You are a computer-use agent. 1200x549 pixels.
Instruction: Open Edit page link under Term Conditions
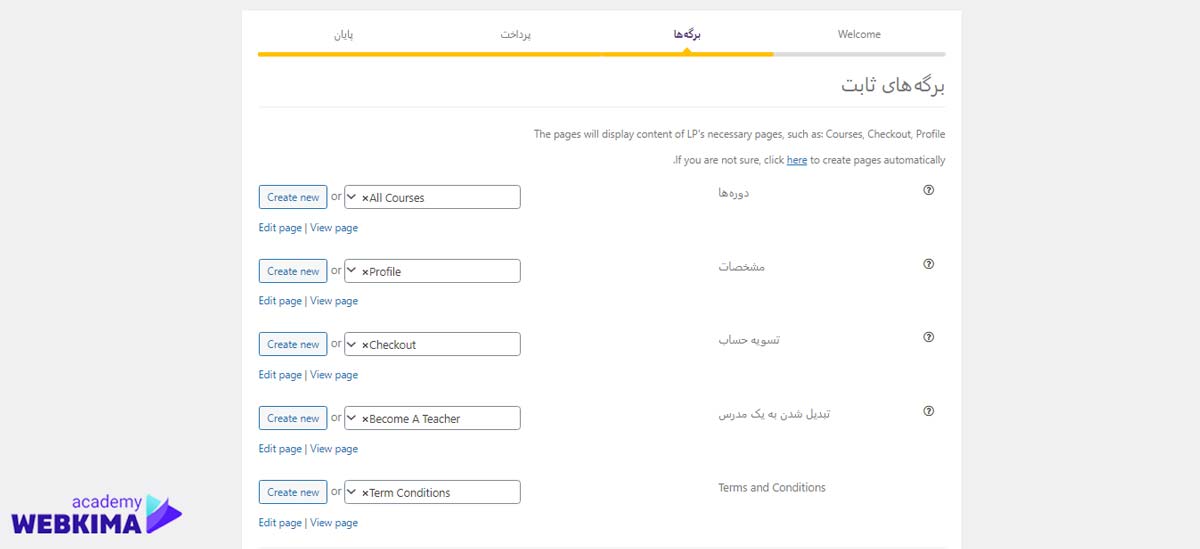[x=280, y=523]
